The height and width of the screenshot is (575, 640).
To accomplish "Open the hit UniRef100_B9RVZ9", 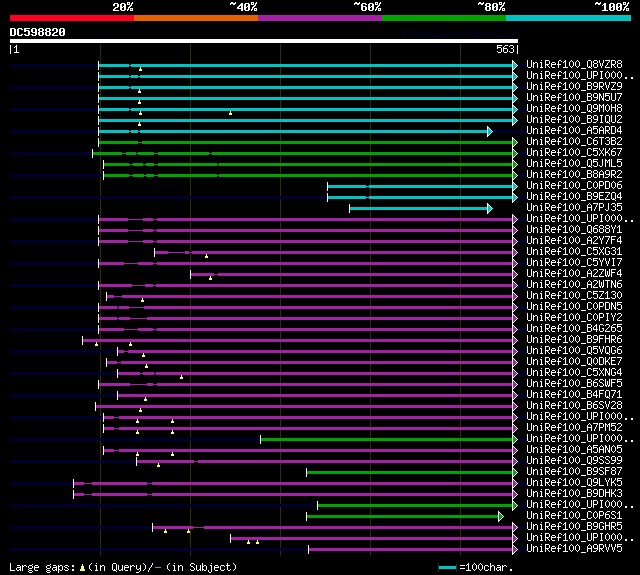I will 574,87.
